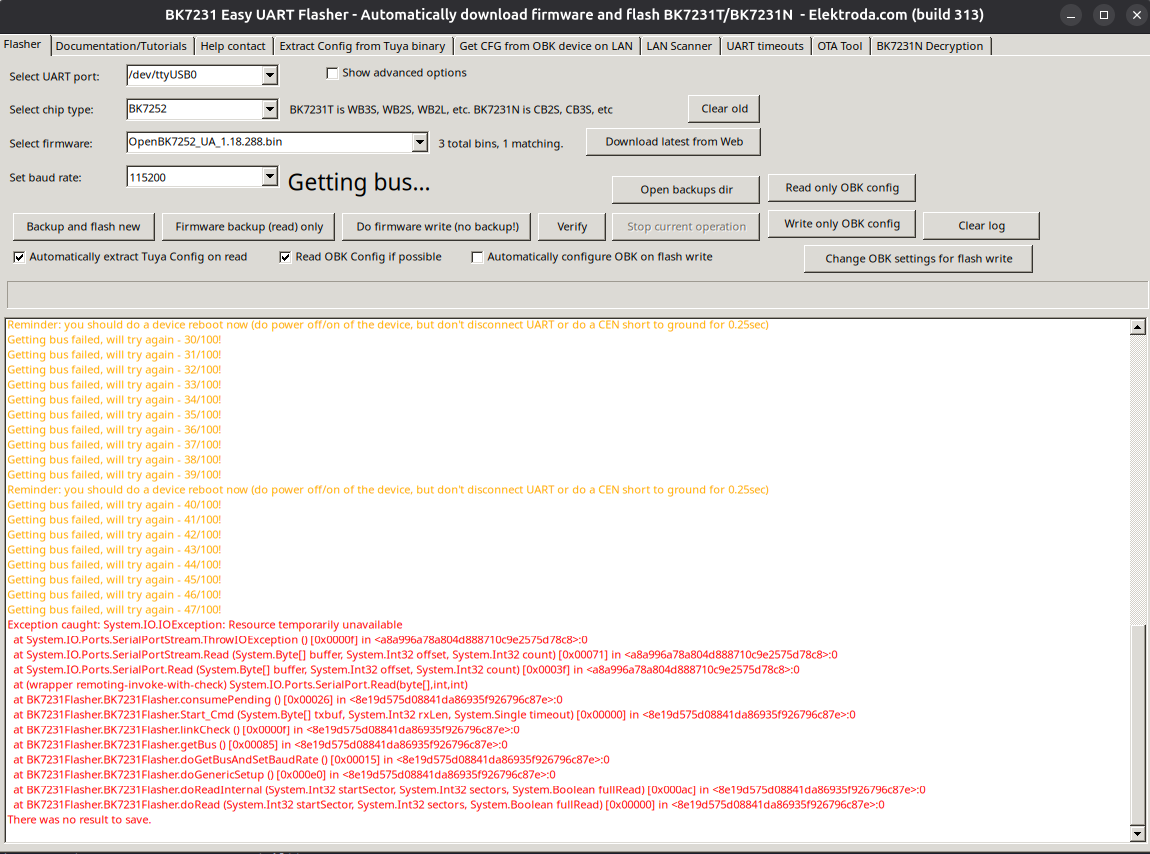1150x854 pixels.
Task: Click the 'Select chip type:' label
Action: click(x=51, y=110)
